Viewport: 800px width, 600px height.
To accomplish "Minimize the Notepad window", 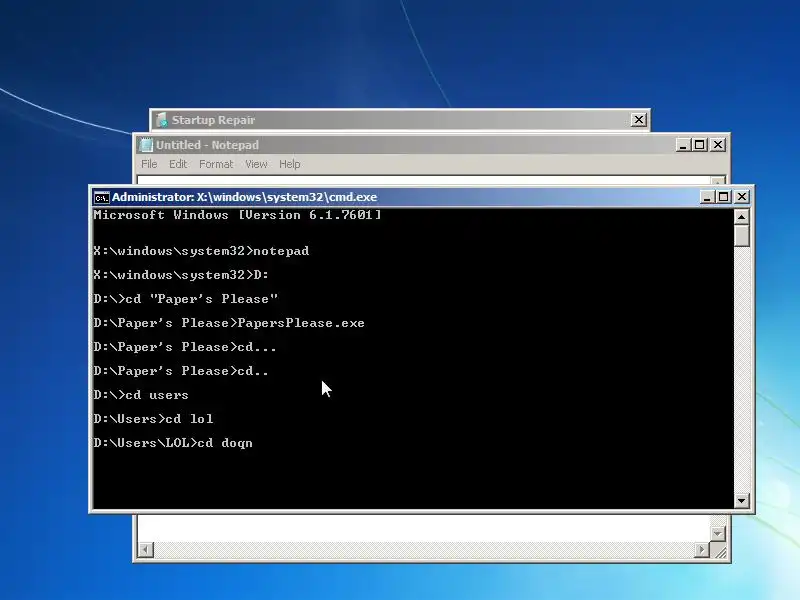I will click(x=683, y=145).
